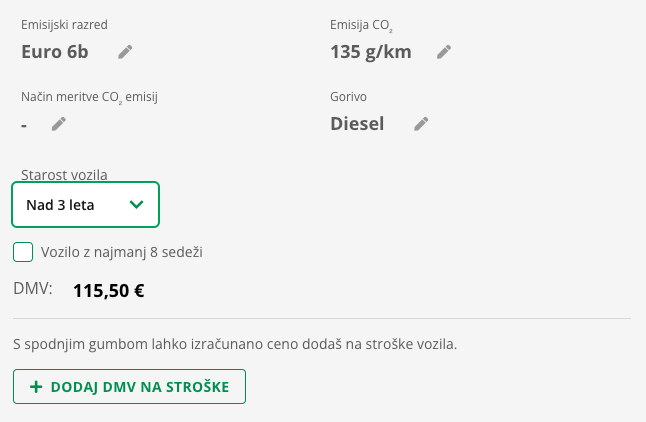Screen dimensions: 646x422
Task: Select the Euro 6b value text
Action: click(x=55, y=52)
